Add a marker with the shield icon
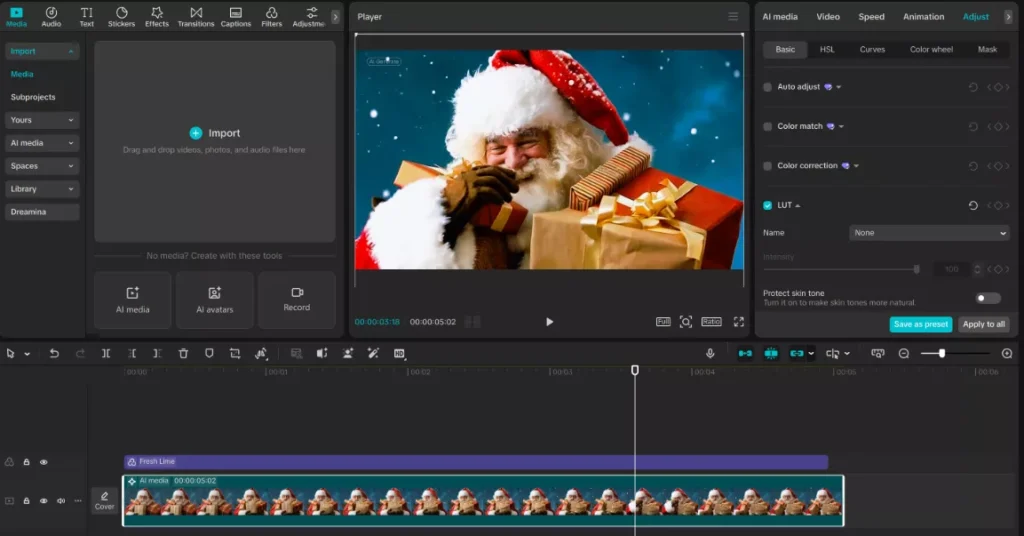The width and height of the screenshot is (1024, 536). 209,353
